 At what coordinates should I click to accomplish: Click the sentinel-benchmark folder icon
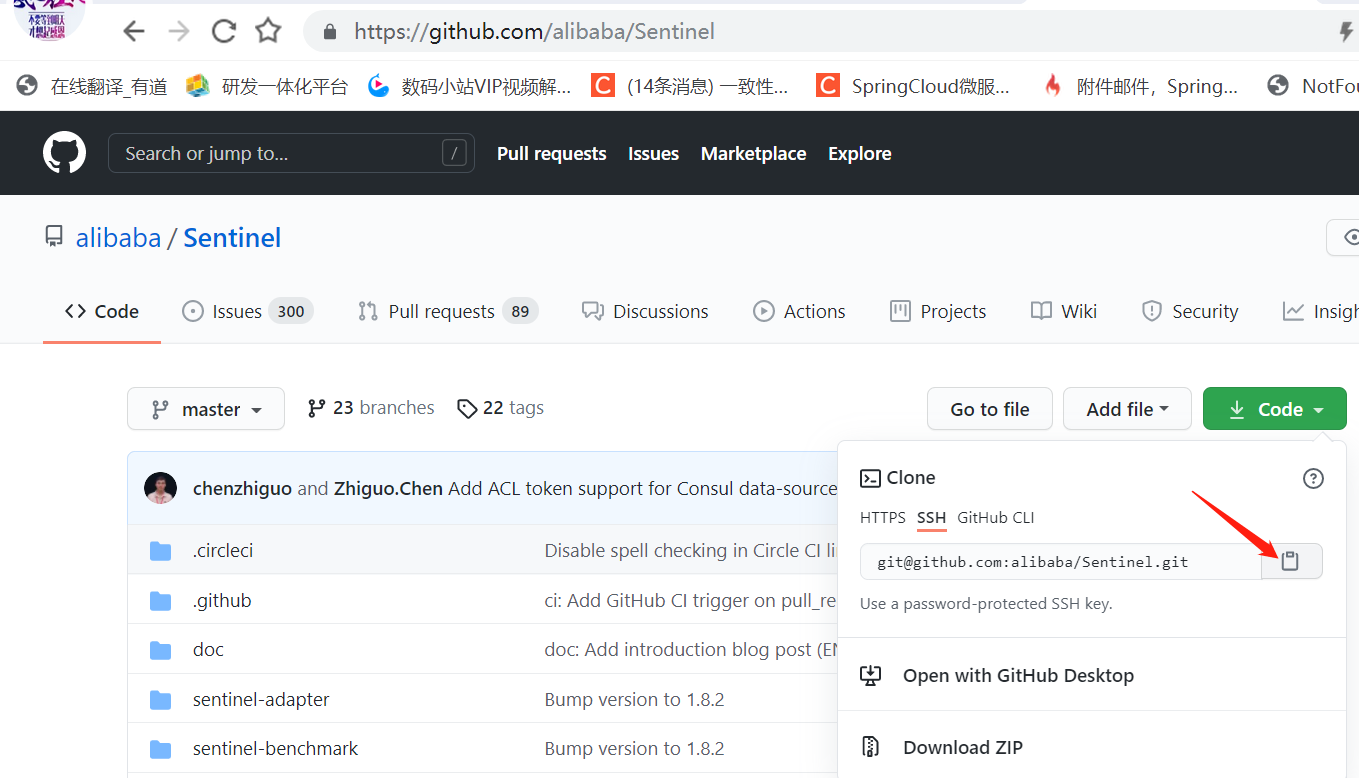[161, 749]
